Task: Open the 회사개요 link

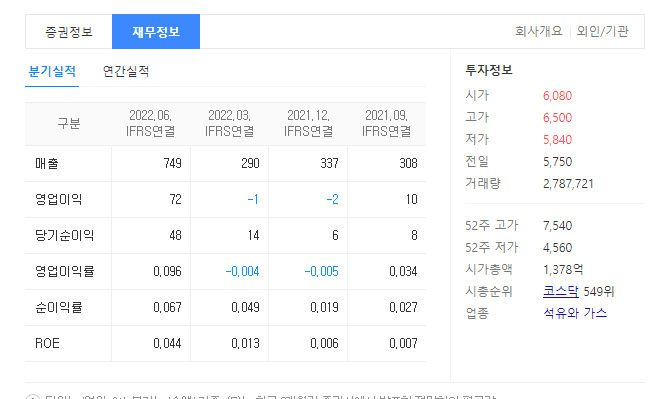Action: [x=539, y=31]
